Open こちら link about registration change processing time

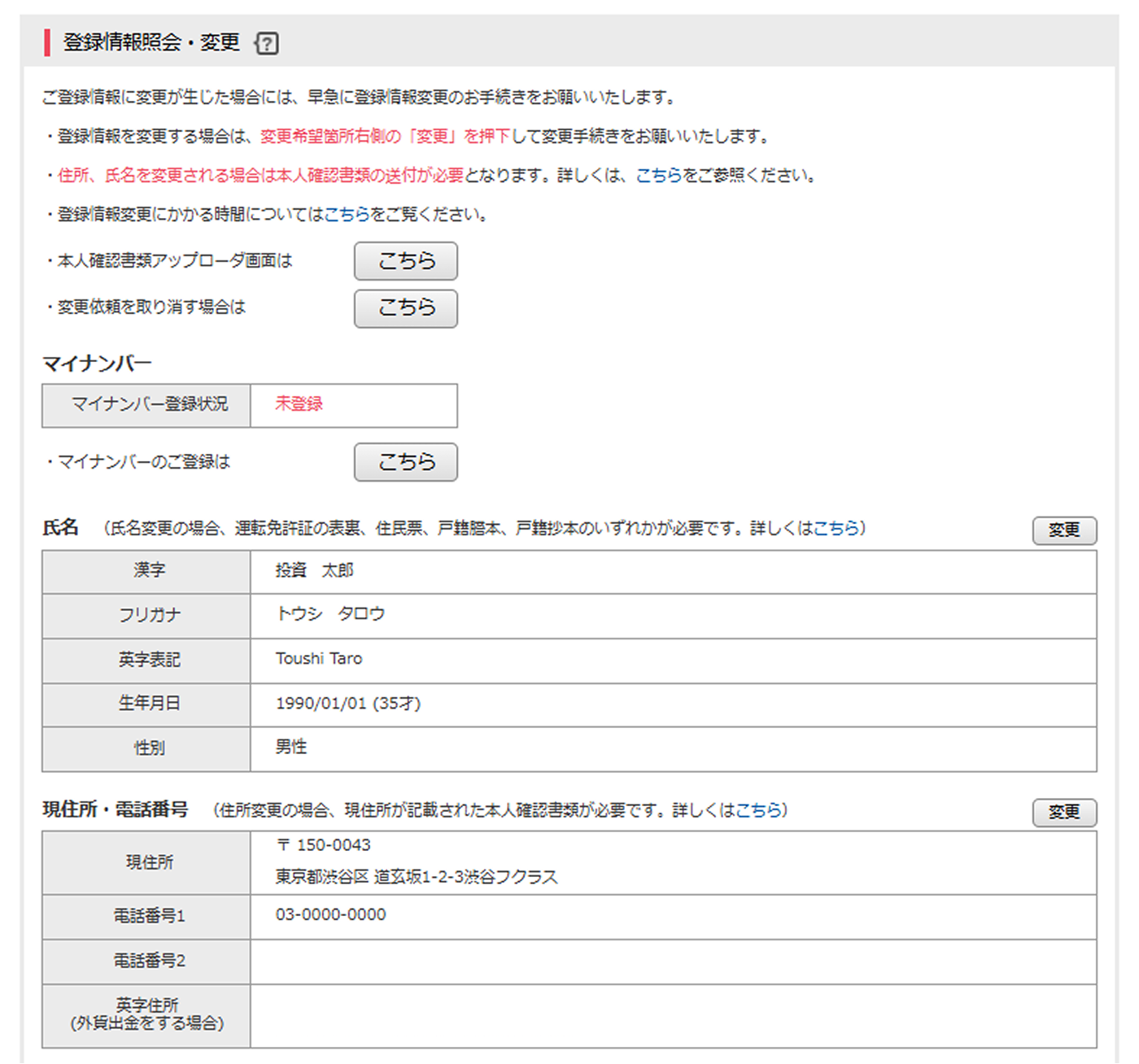pos(348,215)
